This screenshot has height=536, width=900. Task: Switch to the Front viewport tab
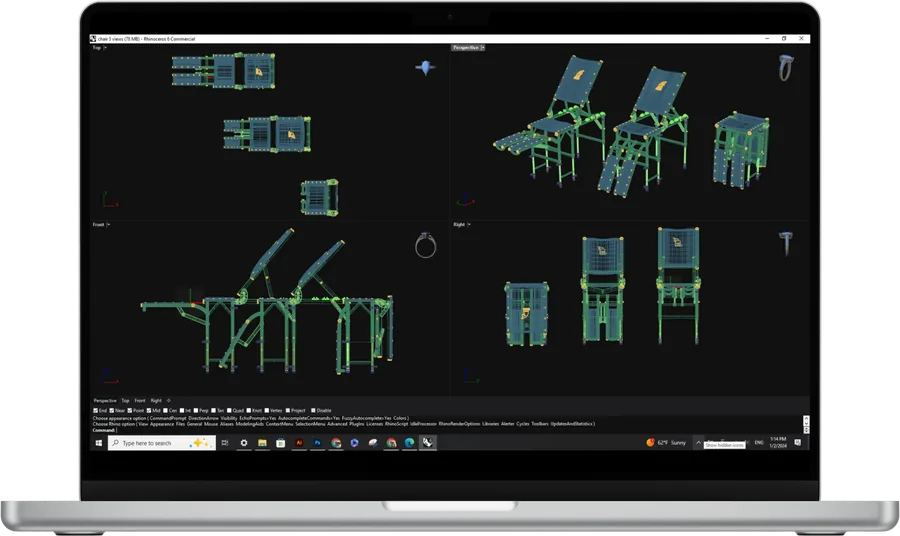point(140,401)
